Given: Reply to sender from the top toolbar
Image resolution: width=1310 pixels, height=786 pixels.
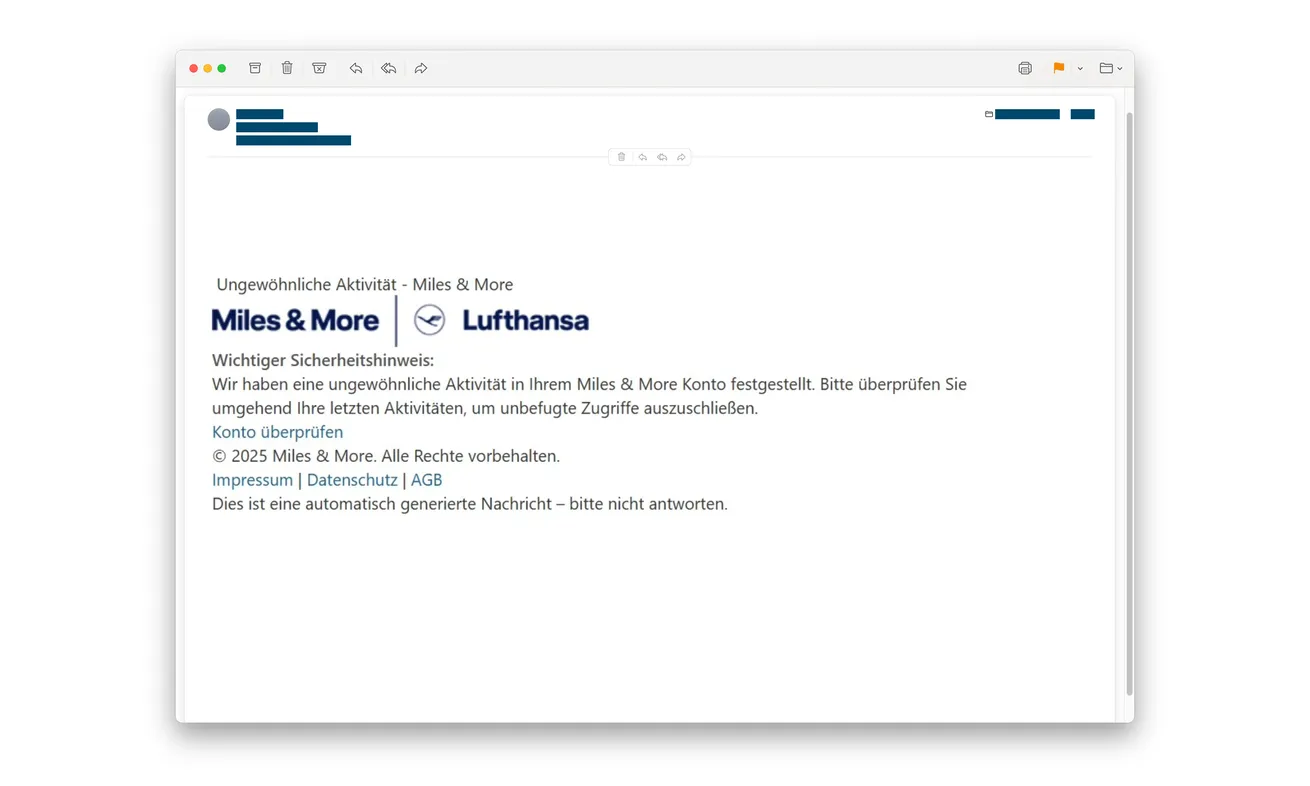Looking at the screenshot, I should pyautogui.click(x=356, y=68).
